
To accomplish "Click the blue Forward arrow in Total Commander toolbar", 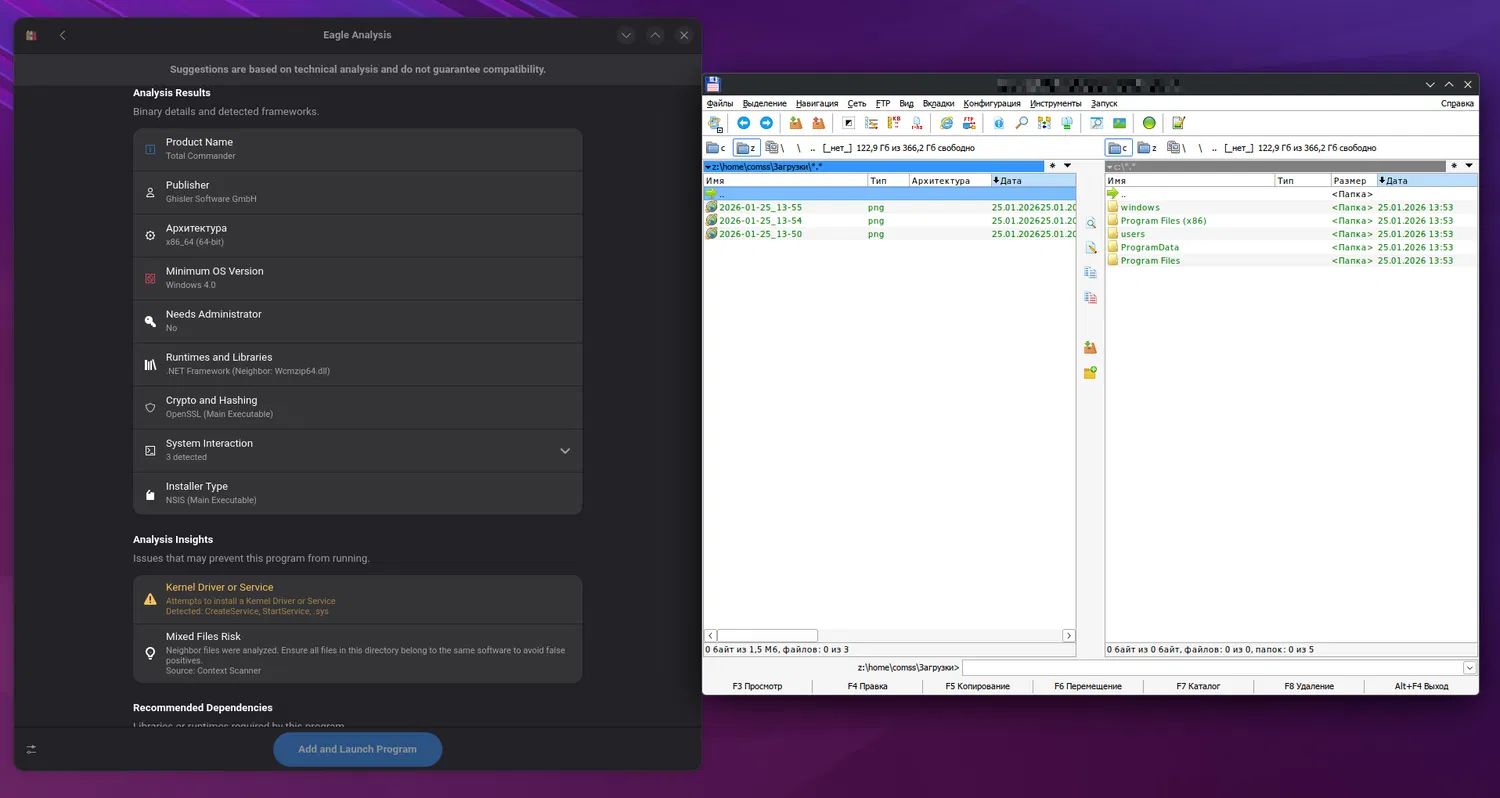I will 766,123.
